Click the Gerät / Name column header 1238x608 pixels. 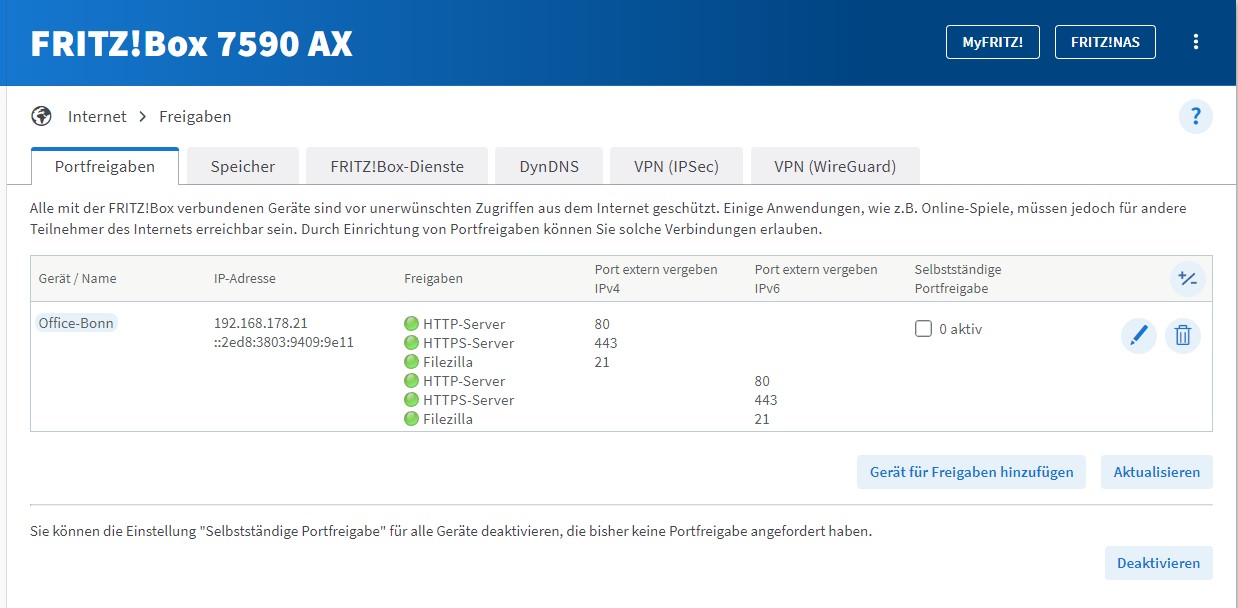pyautogui.click(x=78, y=278)
